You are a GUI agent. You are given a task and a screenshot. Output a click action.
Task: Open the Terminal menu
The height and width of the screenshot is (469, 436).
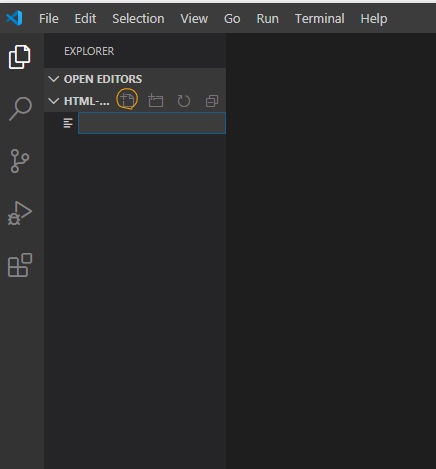320,19
